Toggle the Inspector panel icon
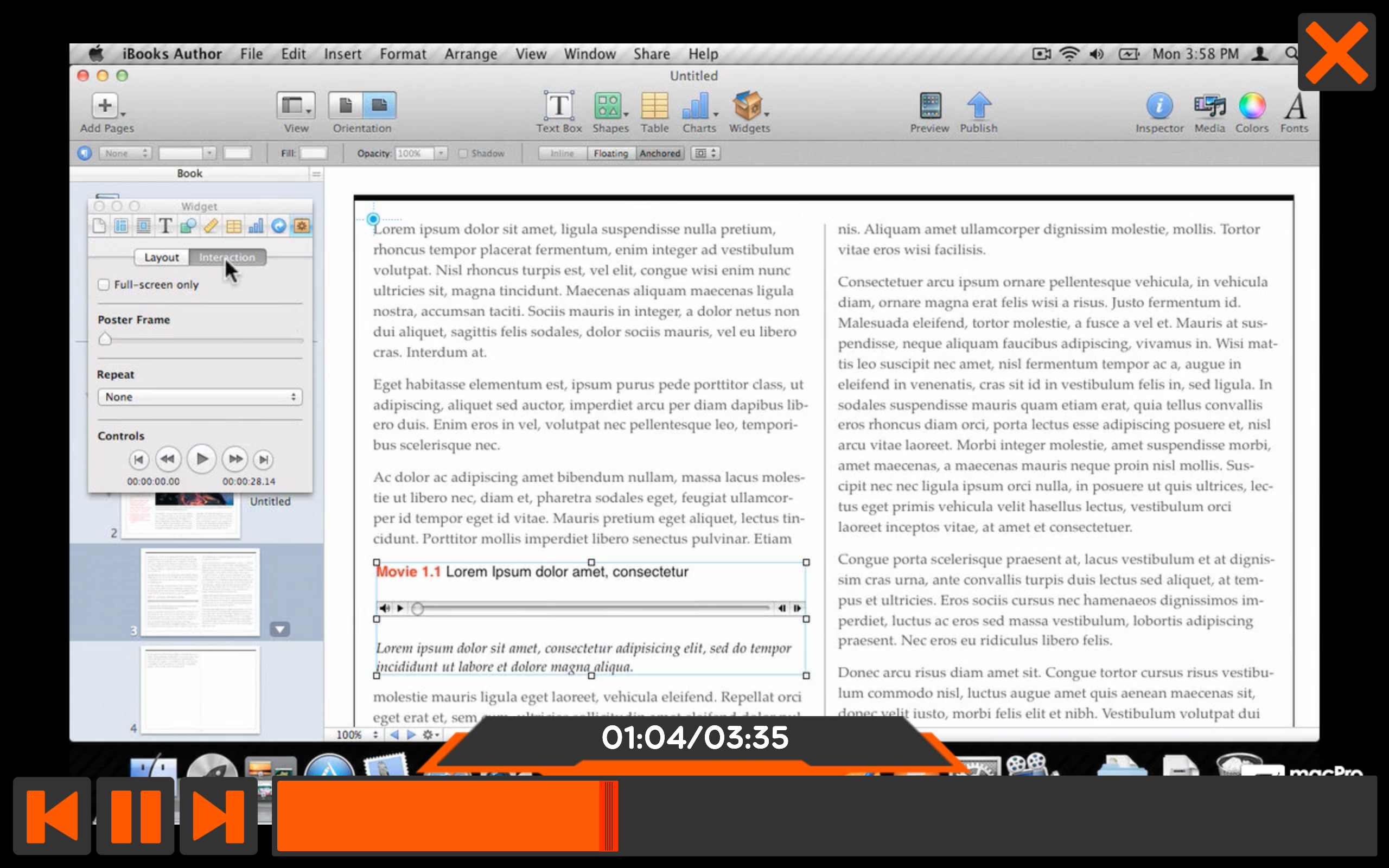Screen dimensions: 1389x868 click(x=1159, y=106)
